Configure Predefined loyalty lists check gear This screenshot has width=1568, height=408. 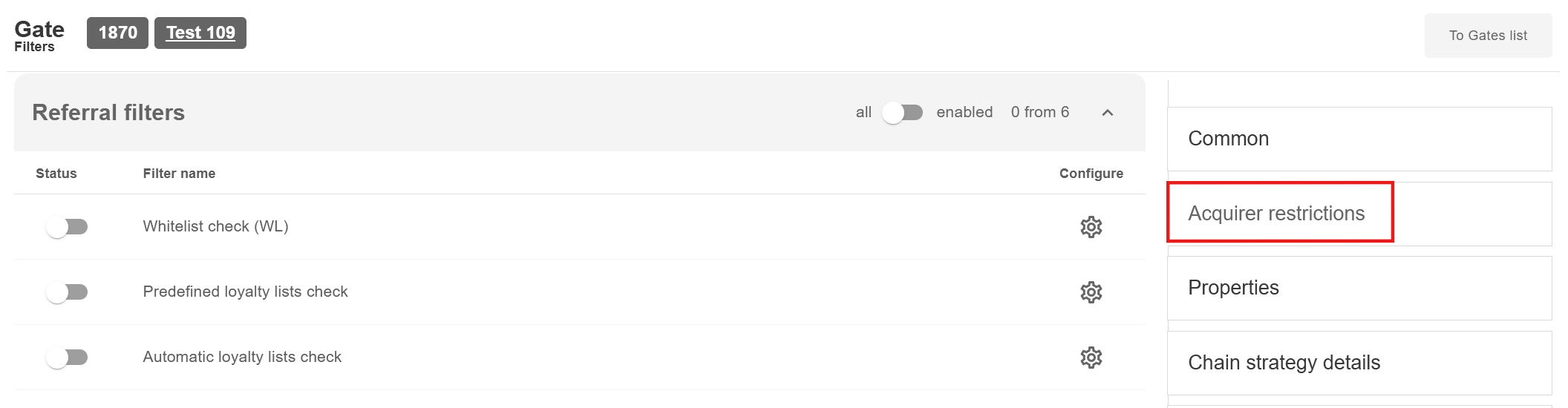click(1091, 292)
